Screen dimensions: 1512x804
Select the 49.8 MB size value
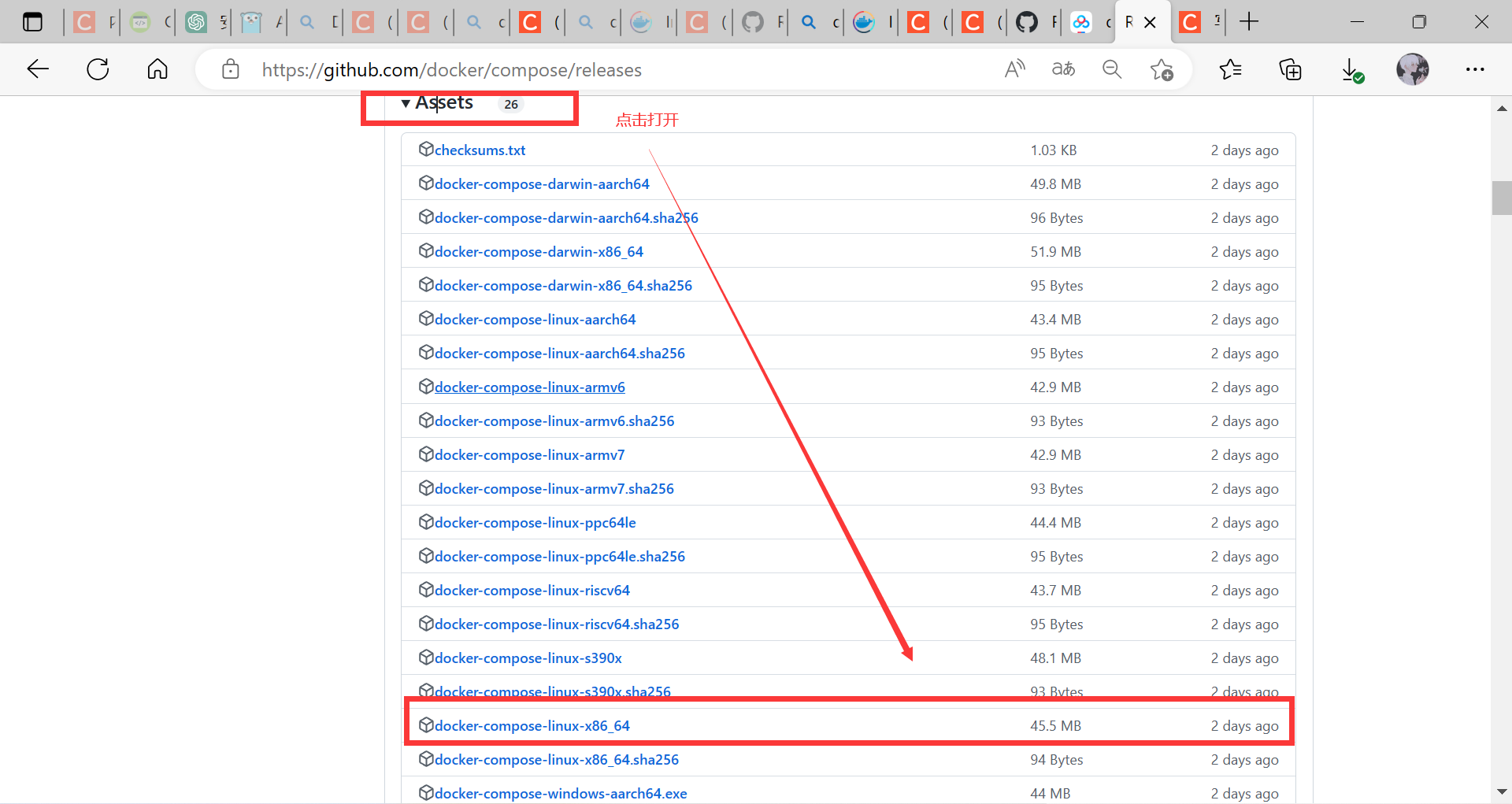click(x=1055, y=184)
